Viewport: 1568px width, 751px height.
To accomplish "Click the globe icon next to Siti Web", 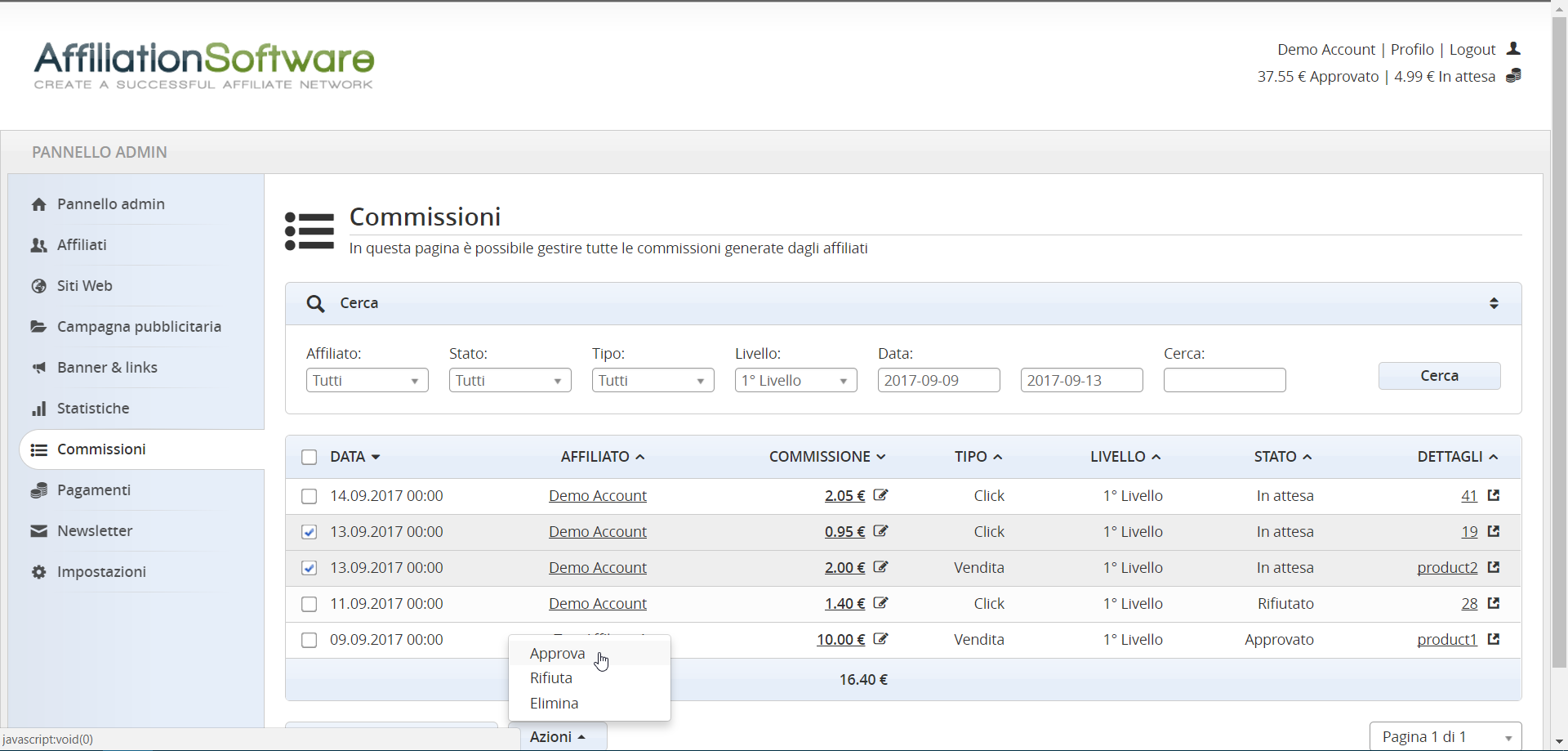I will tap(38, 286).
